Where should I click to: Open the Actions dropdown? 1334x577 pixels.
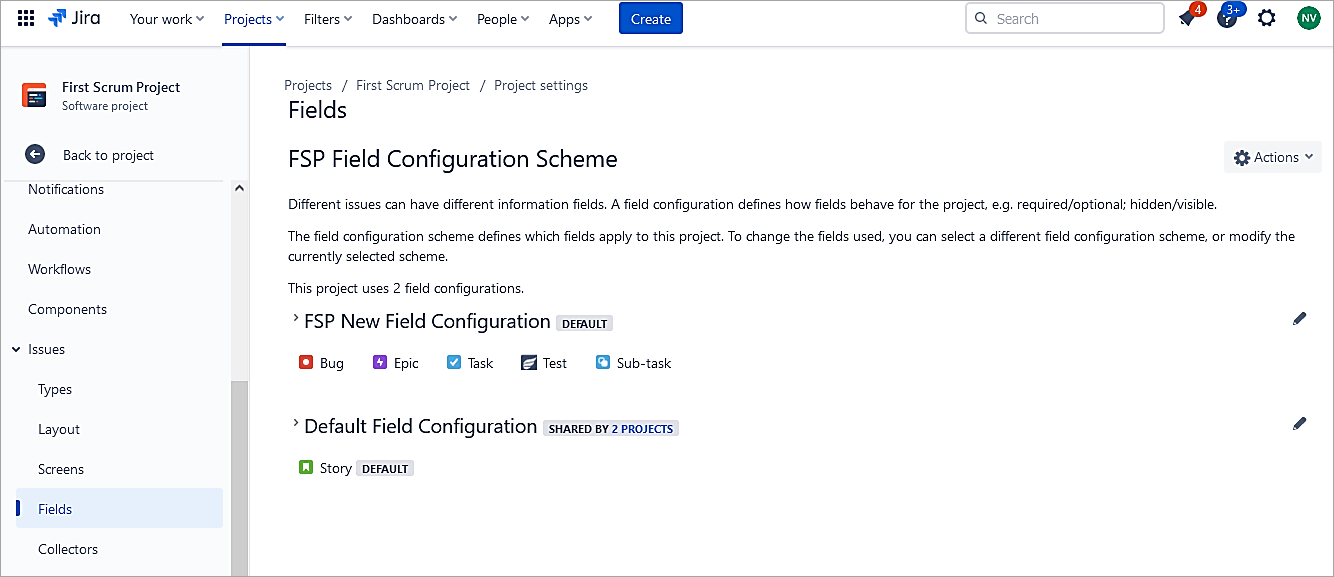(1272, 157)
